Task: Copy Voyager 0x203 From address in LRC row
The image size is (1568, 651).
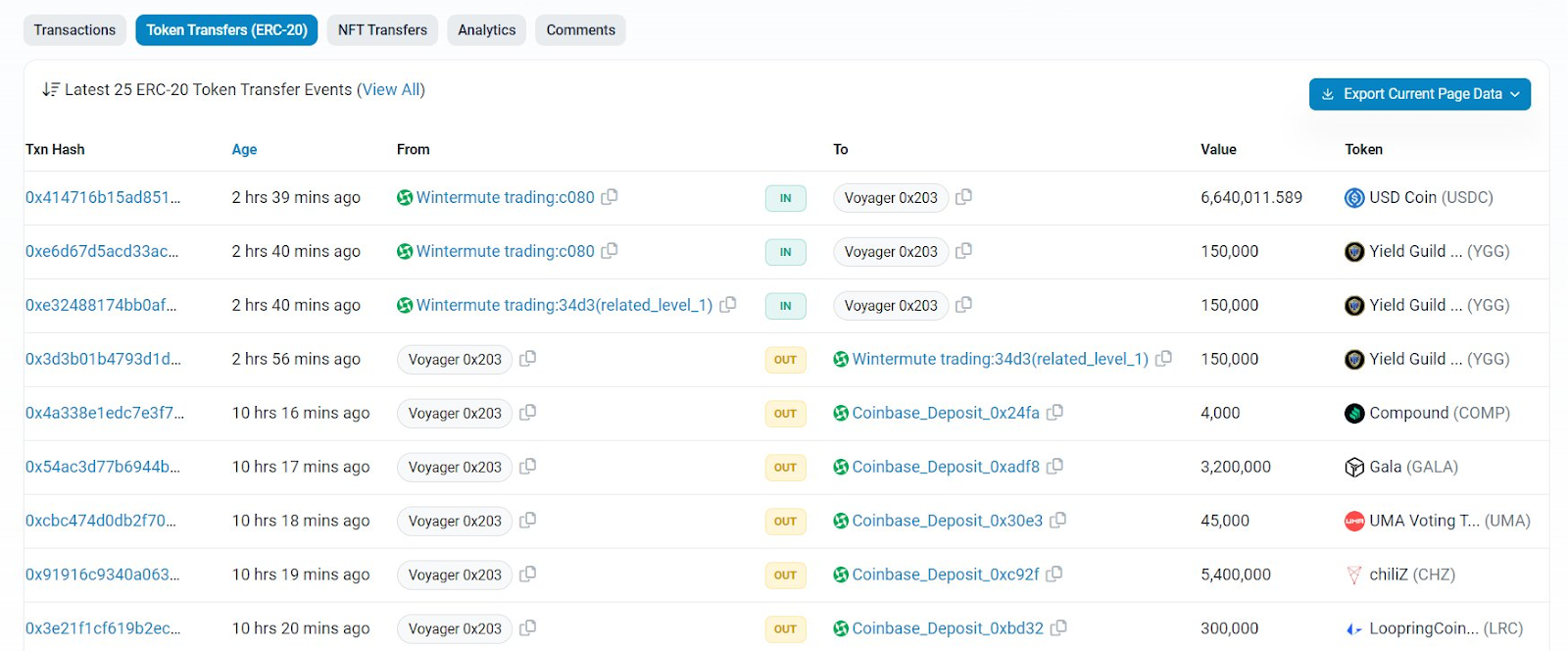Action: tap(527, 628)
